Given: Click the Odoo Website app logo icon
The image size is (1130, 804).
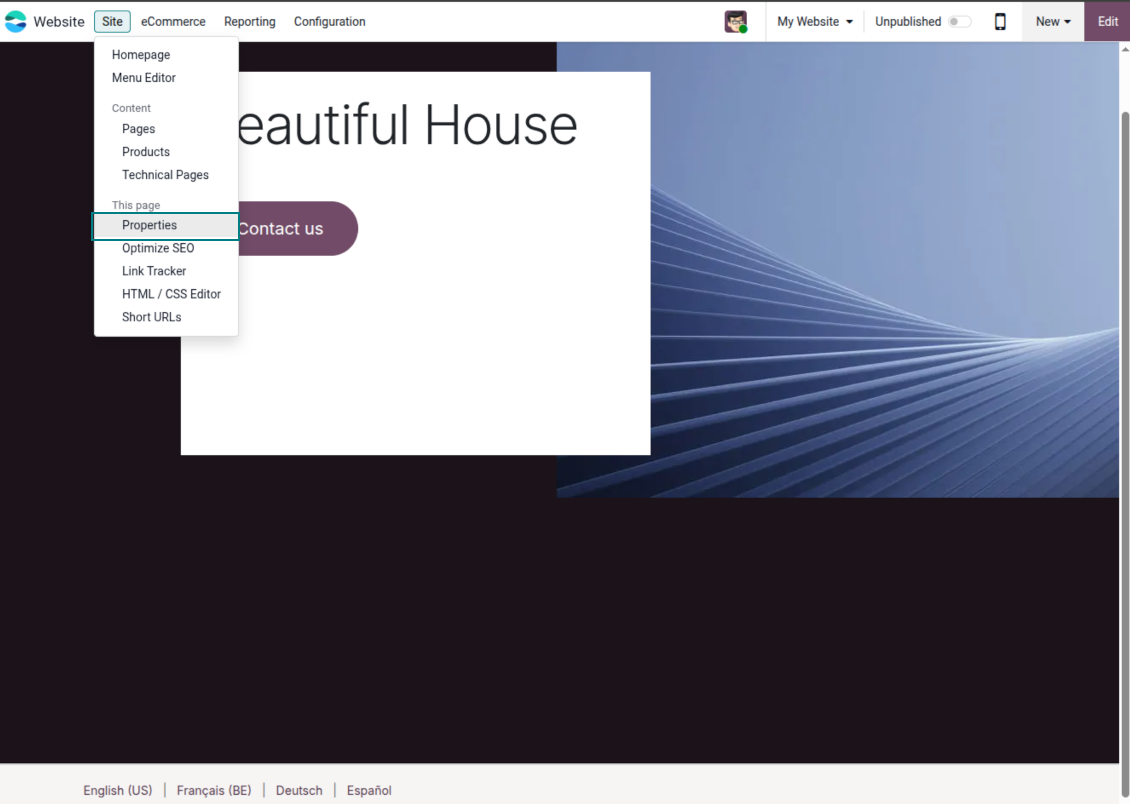Looking at the screenshot, I should 16,21.
